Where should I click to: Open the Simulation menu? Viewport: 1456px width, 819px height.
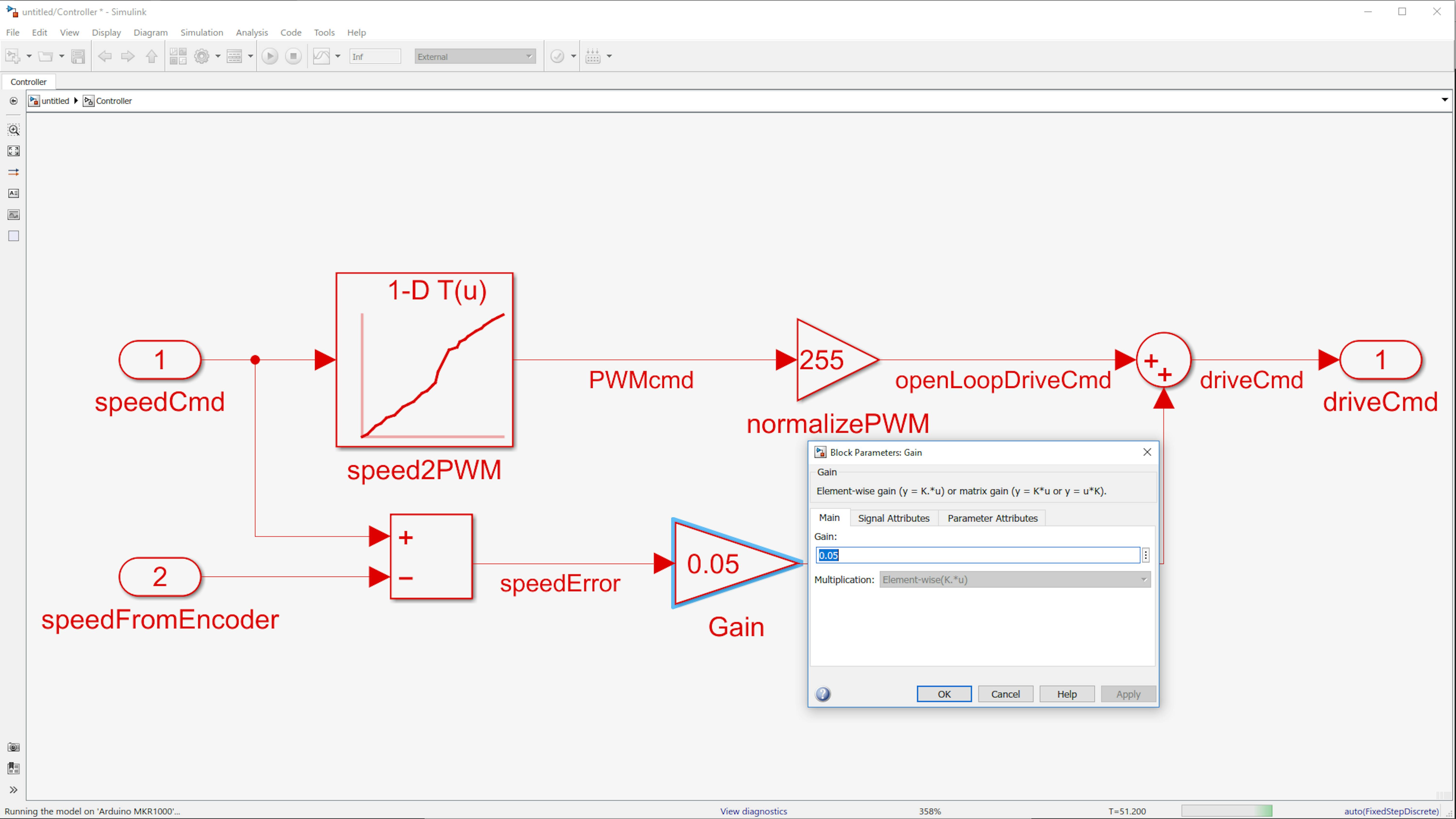(x=202, y=32)
